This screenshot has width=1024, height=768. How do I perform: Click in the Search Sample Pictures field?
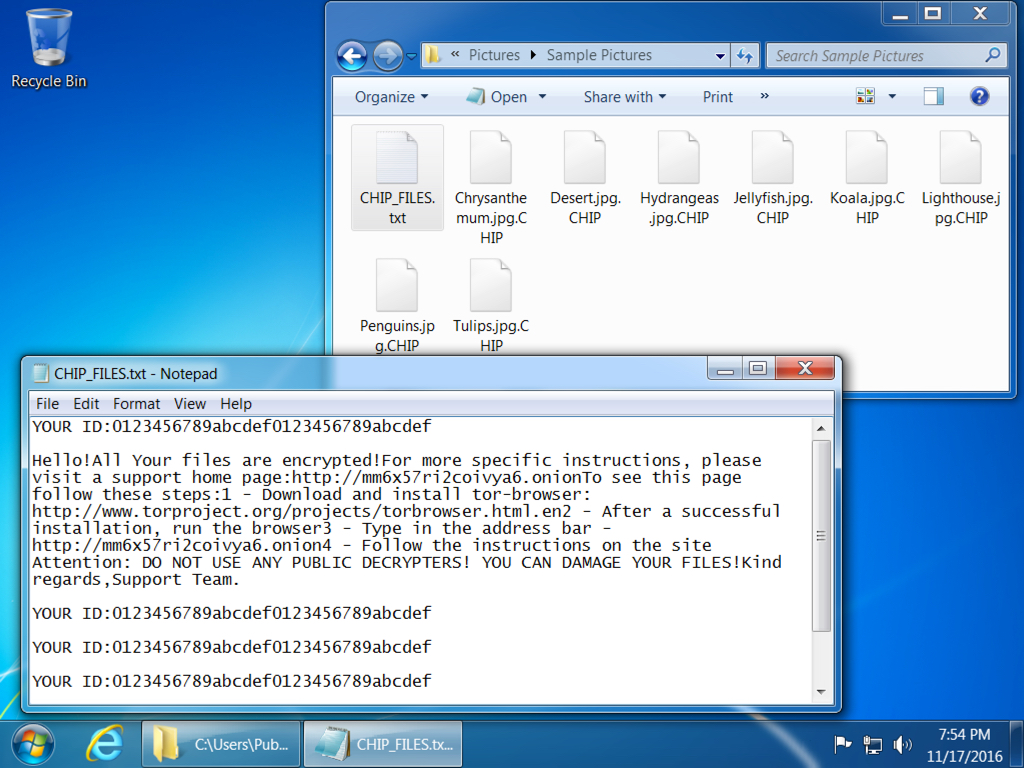click(880, 56)
